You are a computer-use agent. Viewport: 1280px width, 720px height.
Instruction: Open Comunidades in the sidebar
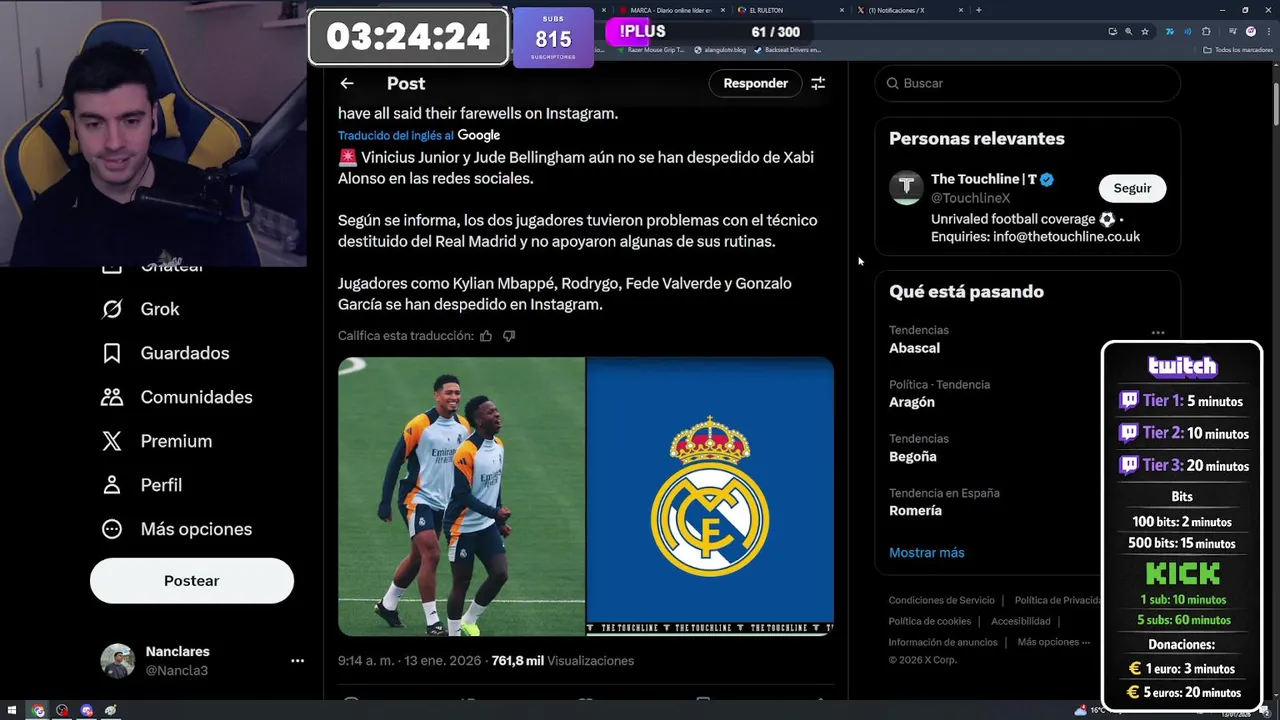click(x=175, y=397)
